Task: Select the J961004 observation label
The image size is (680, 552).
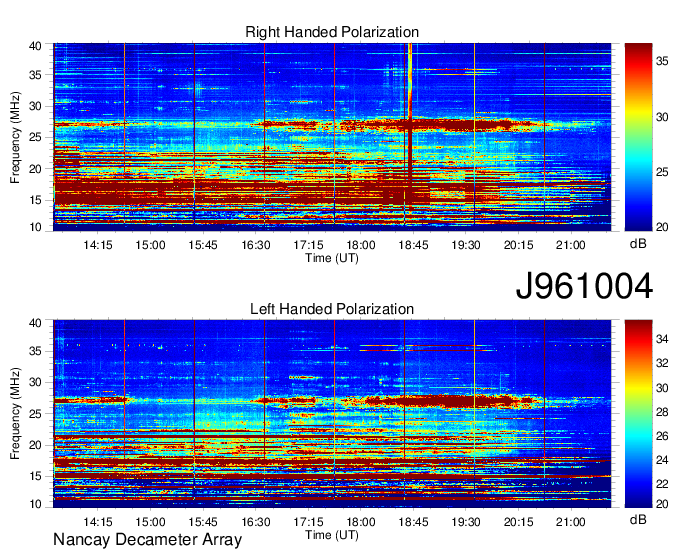Action: click(x=584, y=286)
